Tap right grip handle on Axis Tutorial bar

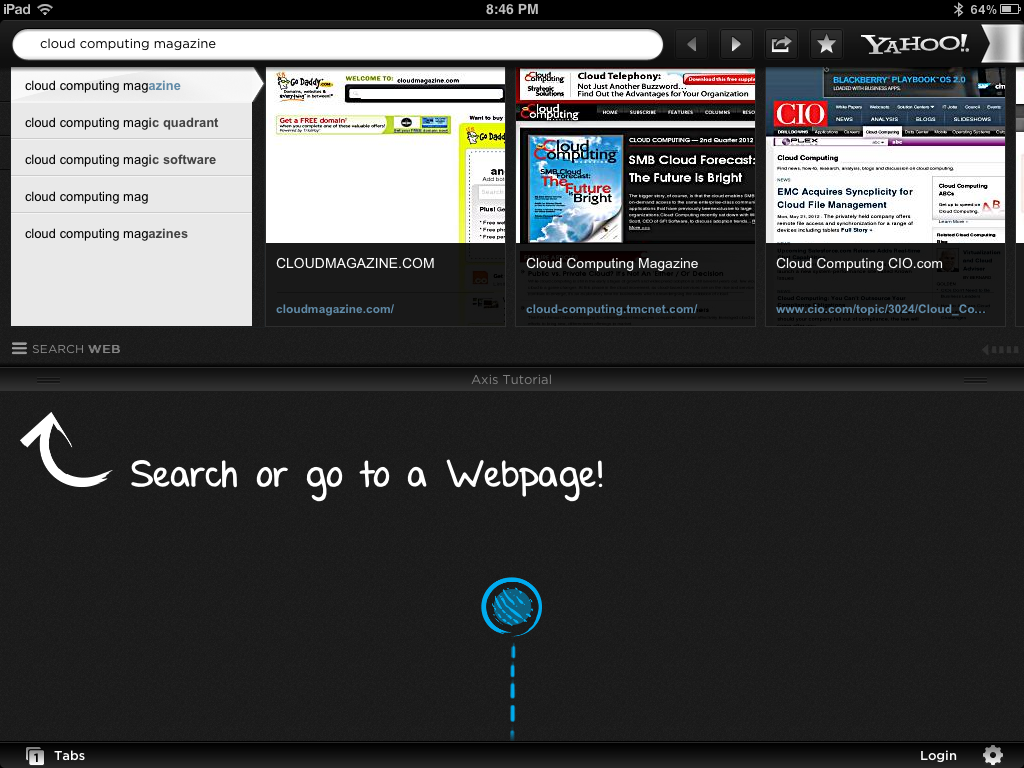click(976, 380)
